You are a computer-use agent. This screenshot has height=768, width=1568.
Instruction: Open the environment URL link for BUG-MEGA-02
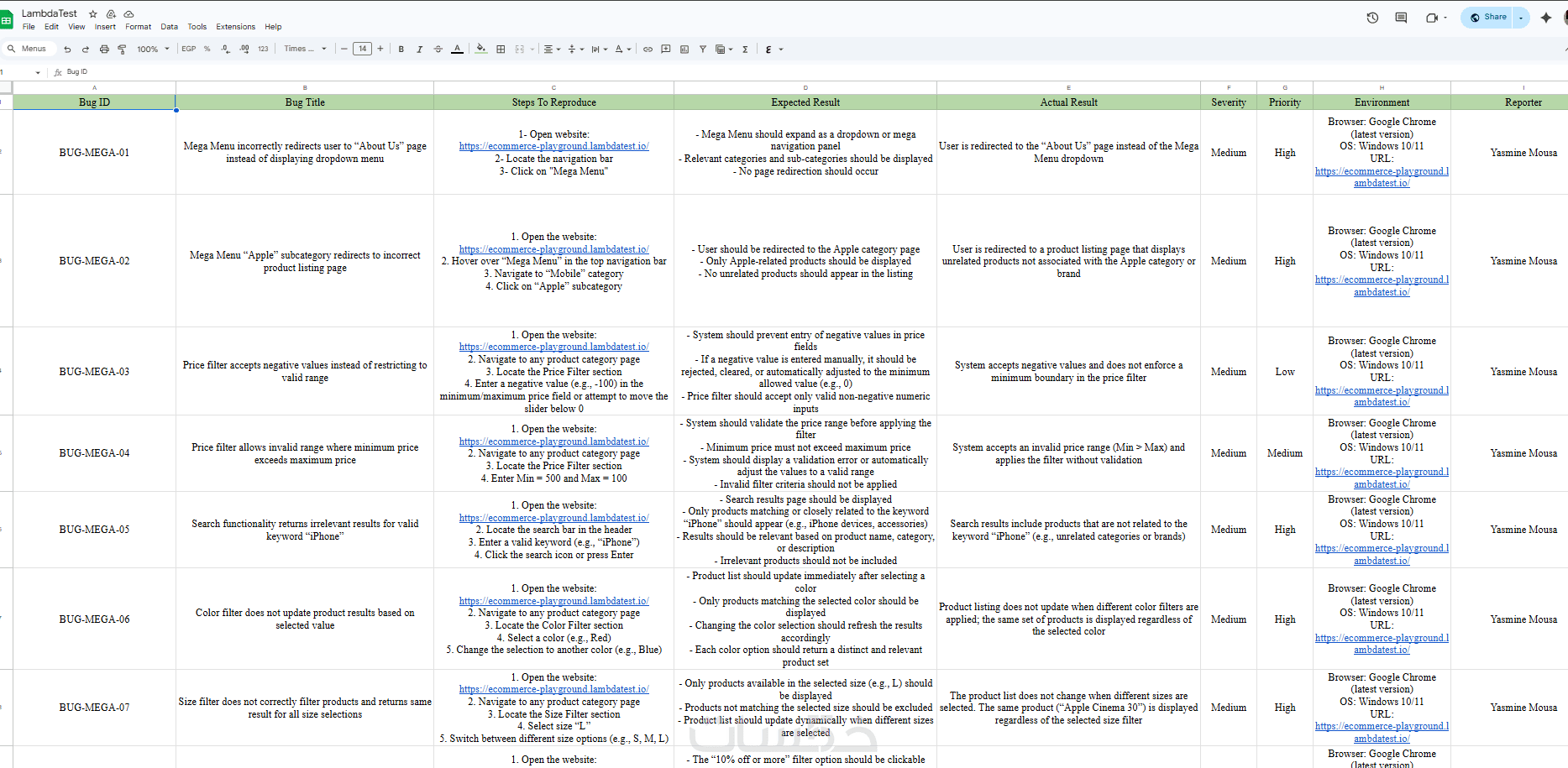click(1382, 286)
